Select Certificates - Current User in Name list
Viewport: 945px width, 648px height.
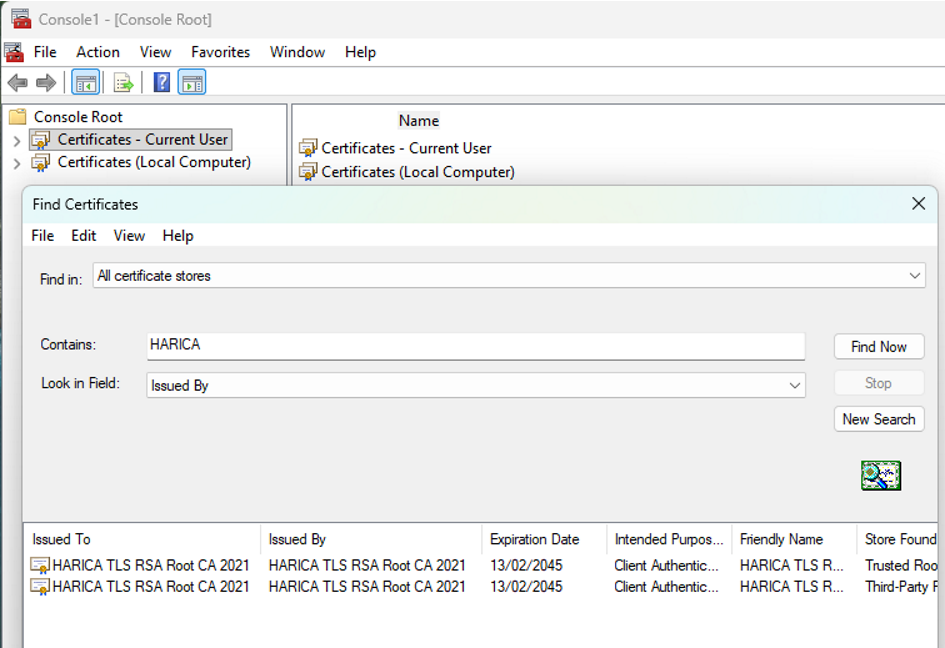pyautogui.click(x=406, y=148)
